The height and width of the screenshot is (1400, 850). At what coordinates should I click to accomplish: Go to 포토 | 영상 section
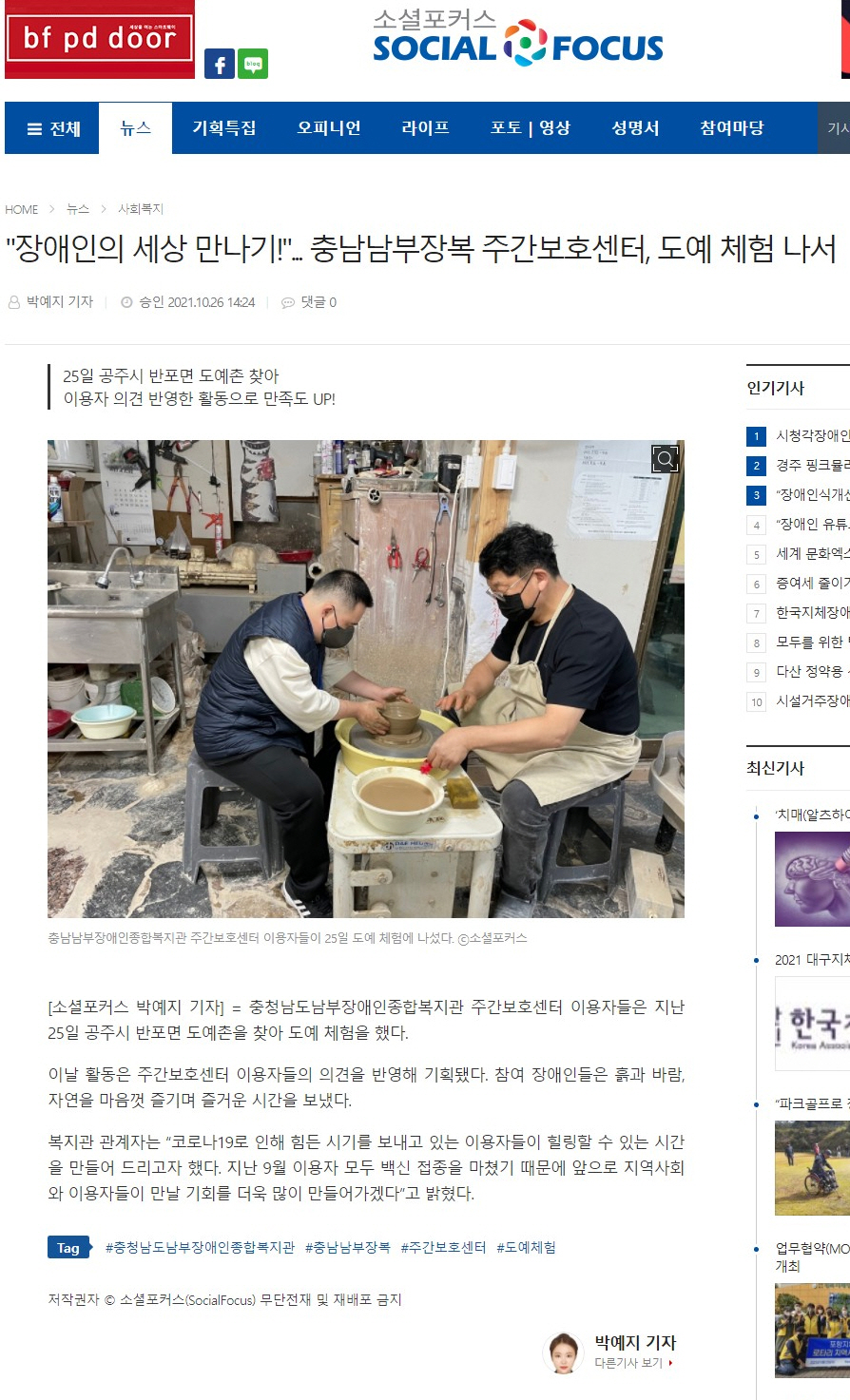coord(531,128)
